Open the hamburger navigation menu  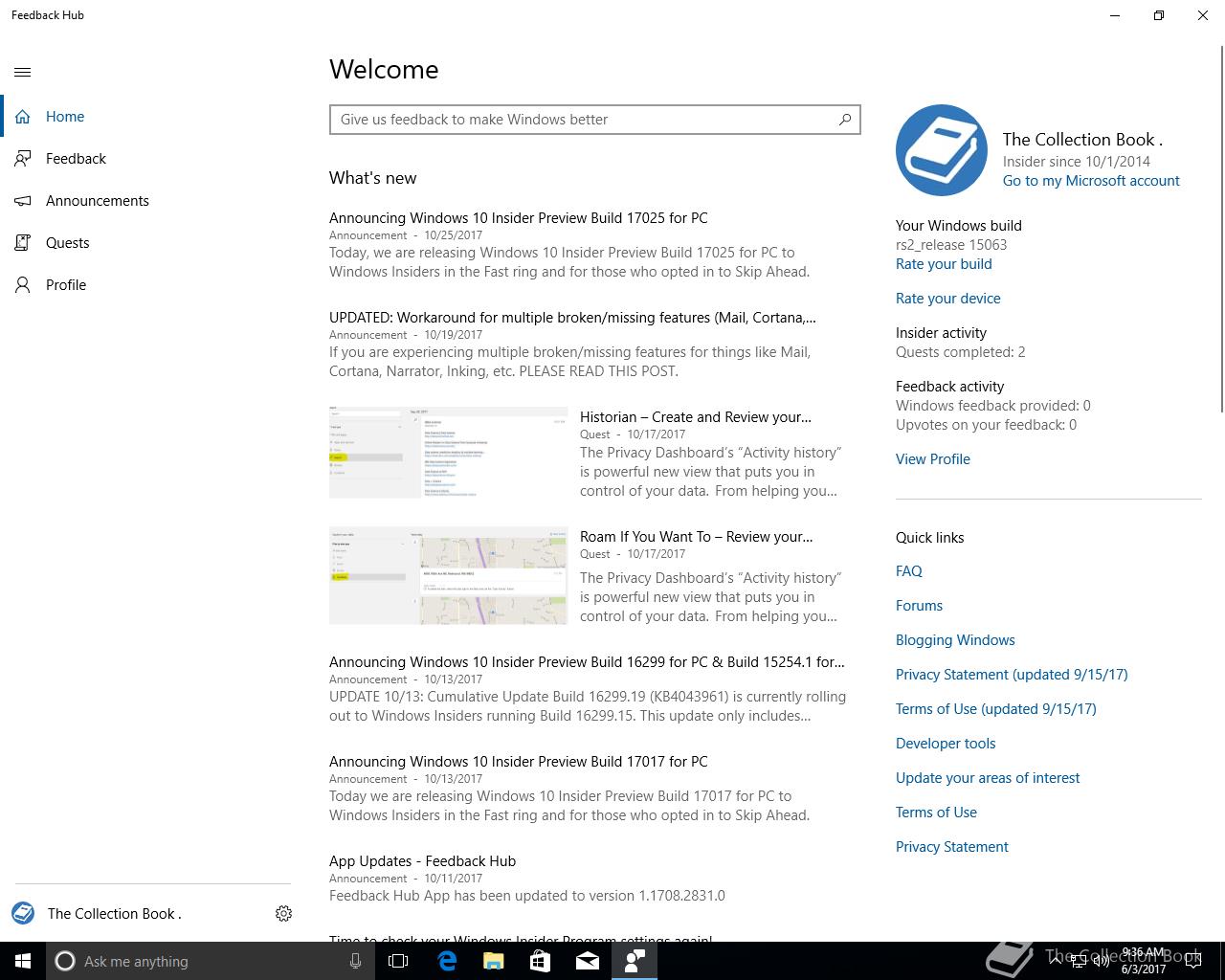coord(23,72)
